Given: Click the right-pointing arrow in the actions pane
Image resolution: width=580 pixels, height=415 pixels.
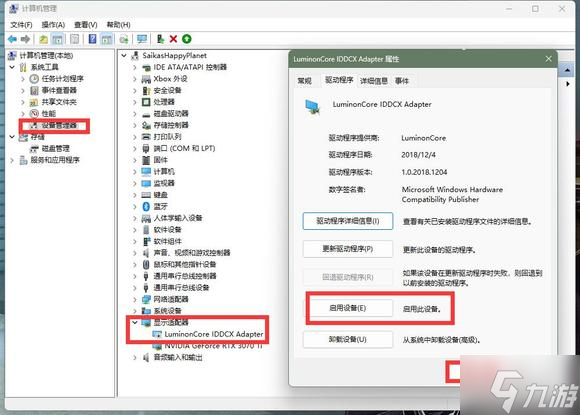Looking at the screenshot, I should [x=568, y=84].
